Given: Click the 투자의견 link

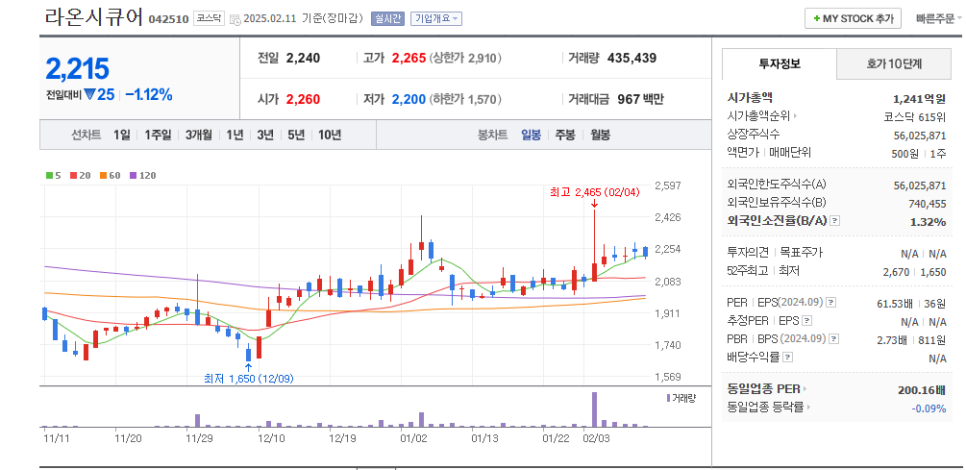Looking at the screenshot, I should 749,253.
